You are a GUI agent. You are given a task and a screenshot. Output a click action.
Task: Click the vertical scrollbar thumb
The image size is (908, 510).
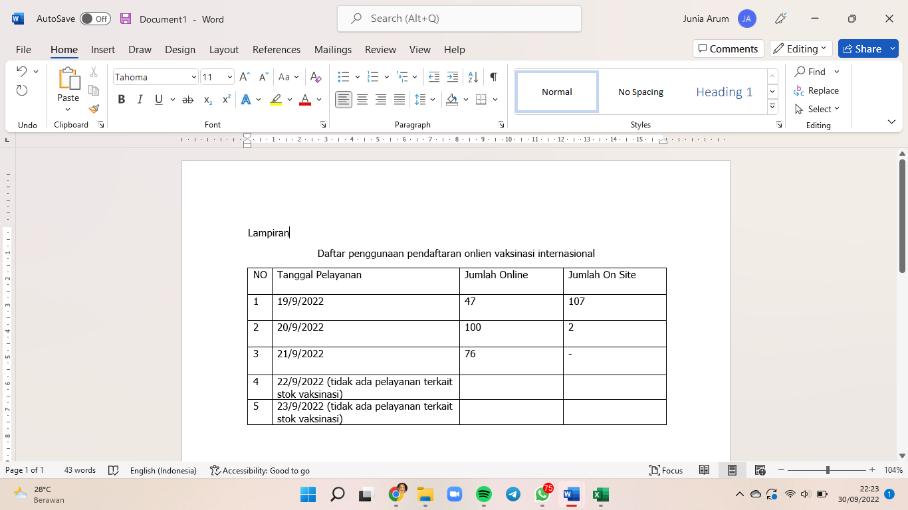coord(902,215)
